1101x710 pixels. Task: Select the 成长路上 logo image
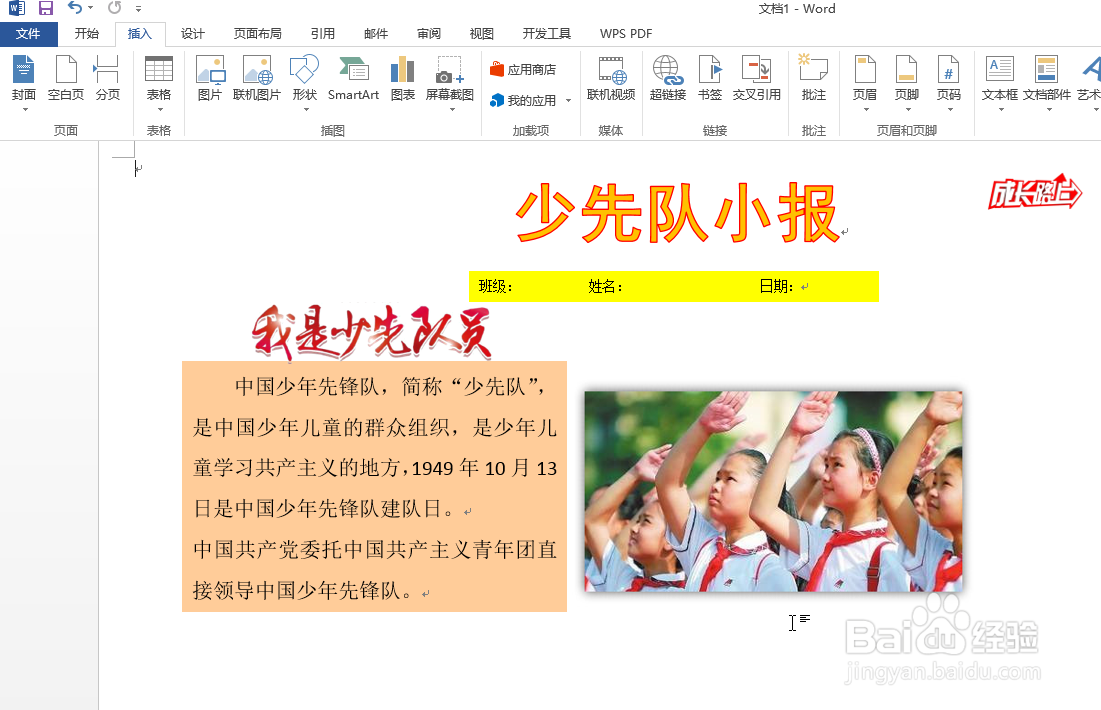[x=1035, y=192]
